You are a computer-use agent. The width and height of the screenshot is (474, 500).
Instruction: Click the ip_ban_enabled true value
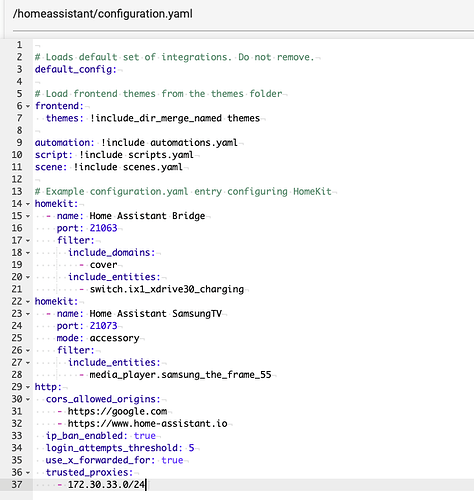(145, 436)
